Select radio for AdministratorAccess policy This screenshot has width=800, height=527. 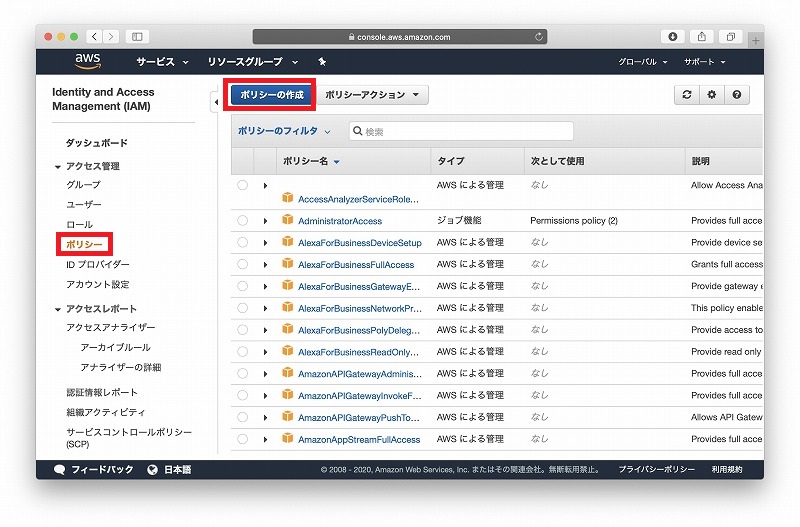(242, 220)
